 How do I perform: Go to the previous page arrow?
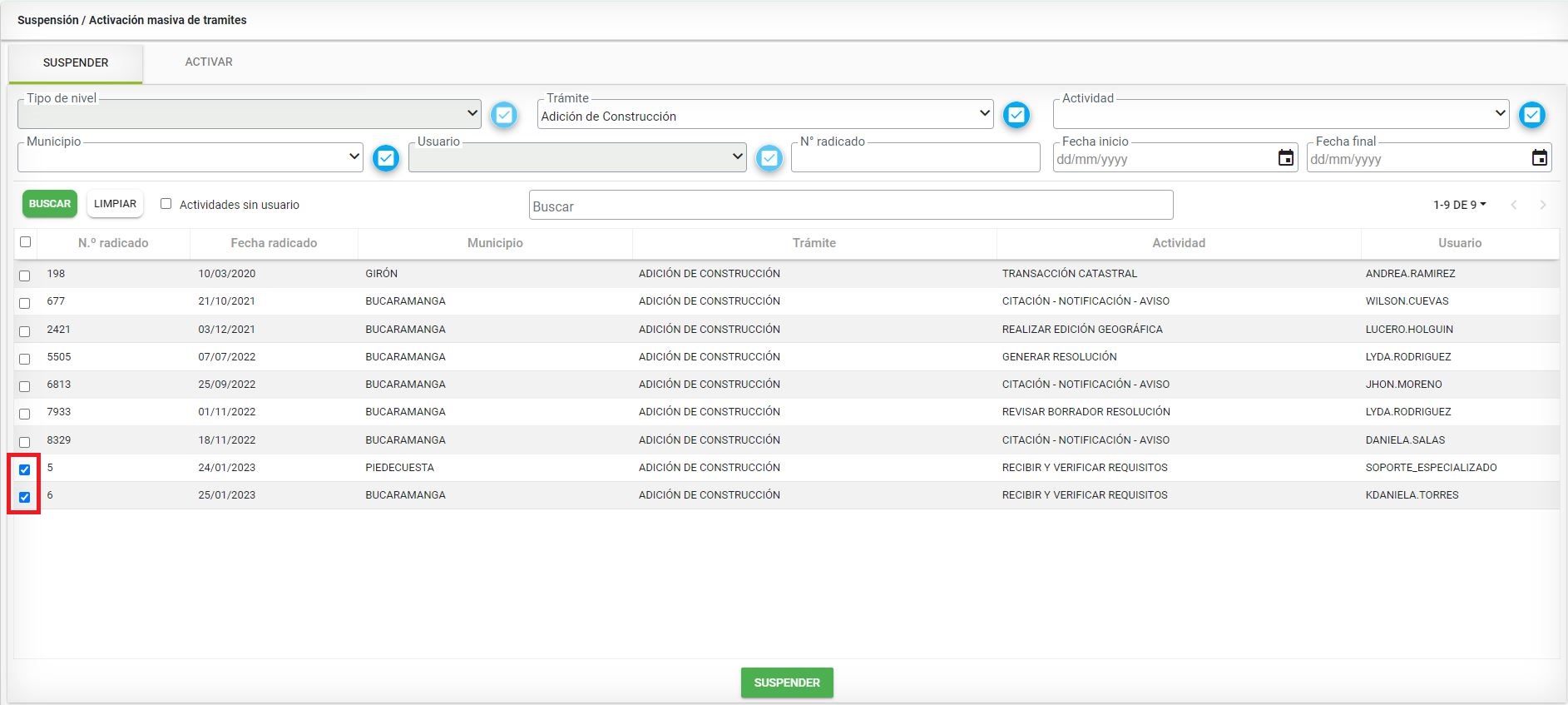click(x=1514, y=205)
